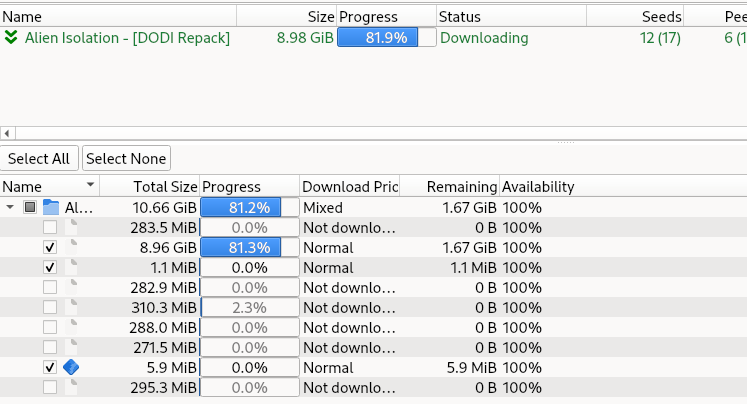The width and height of the screenshot is (747, 404).
Task: Click file icon of 283.5 MiB entry
Action: (71, 227)
